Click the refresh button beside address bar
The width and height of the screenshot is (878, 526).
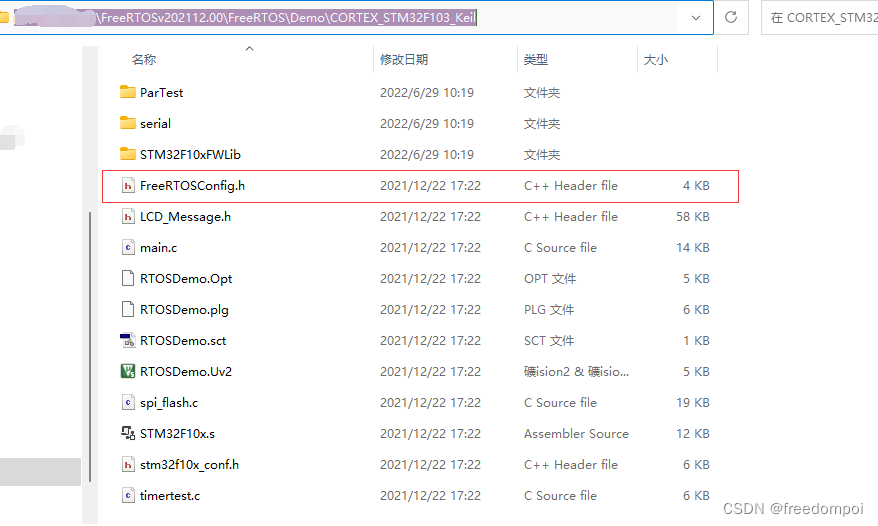(731, 17)
